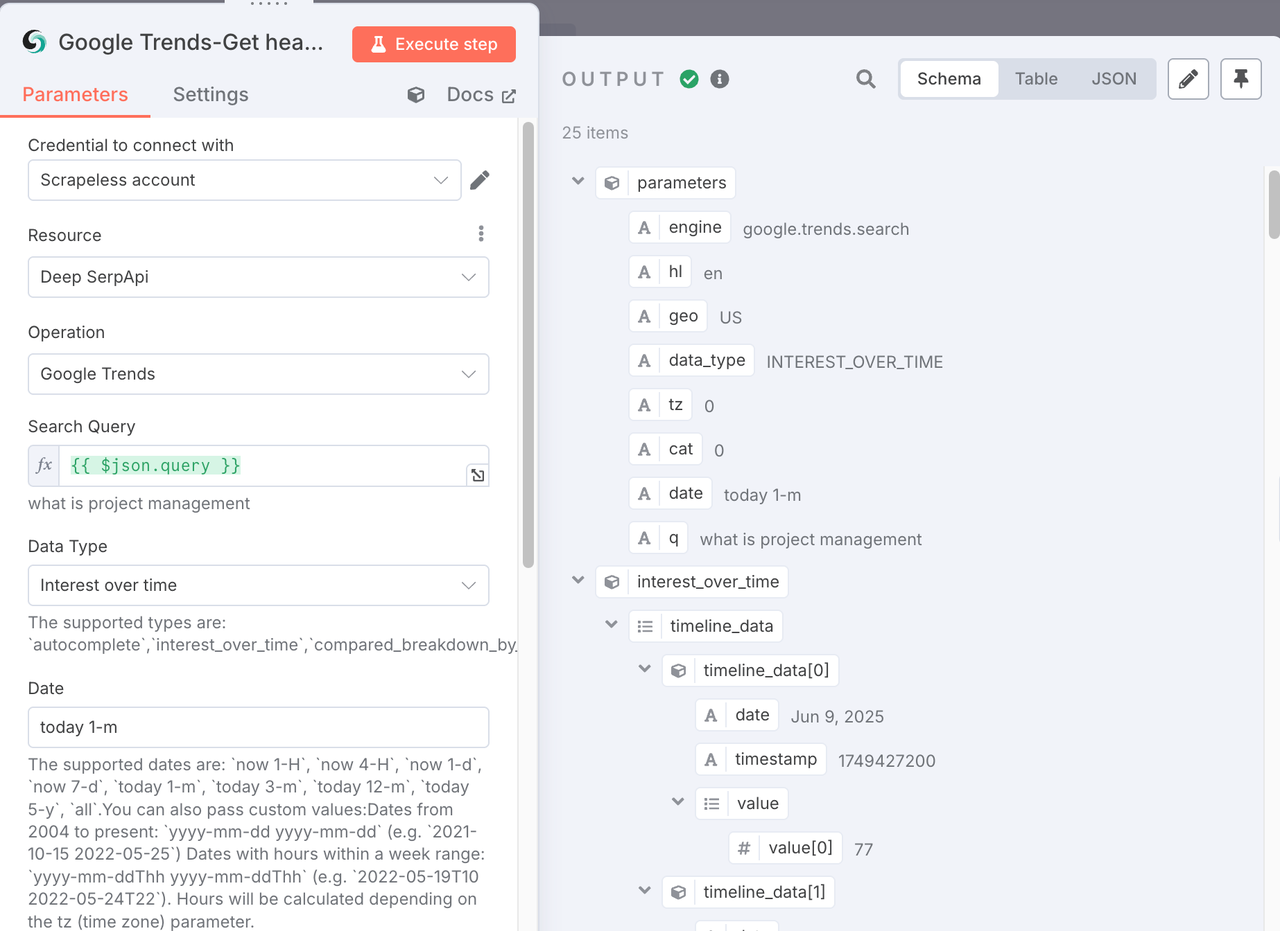Screen dimensions: 1280x931
Task: Open expression editor expand icon in Search Query
Action: [478, 476]
